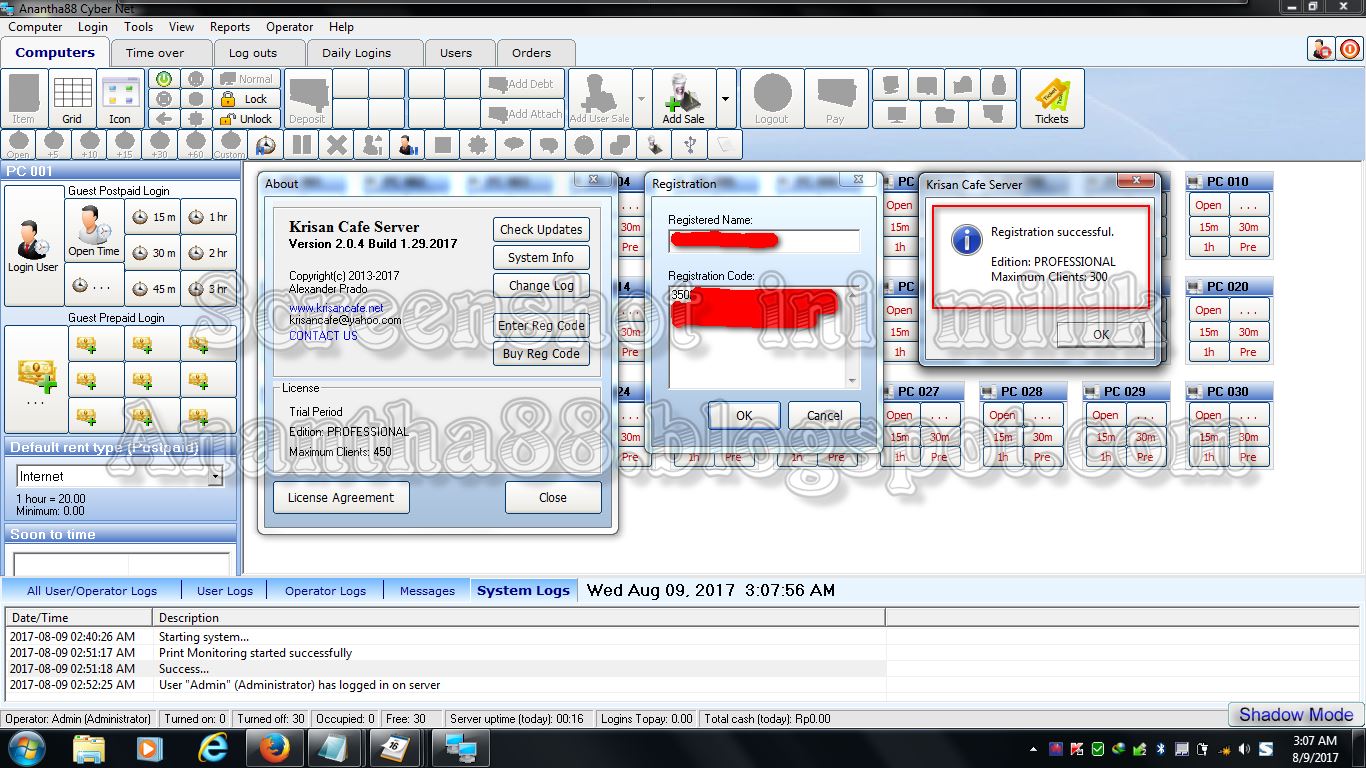The width and height of the screenshot is (1366, 768).
Task: Open the Add Sale dropdown arrow
Action: click(725, 99)
